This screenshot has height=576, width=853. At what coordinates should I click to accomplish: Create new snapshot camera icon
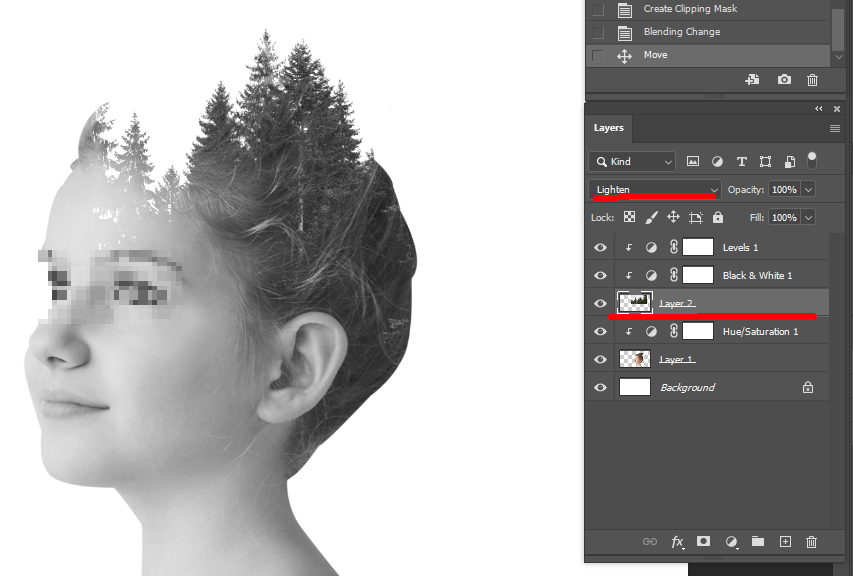point(784,80)
